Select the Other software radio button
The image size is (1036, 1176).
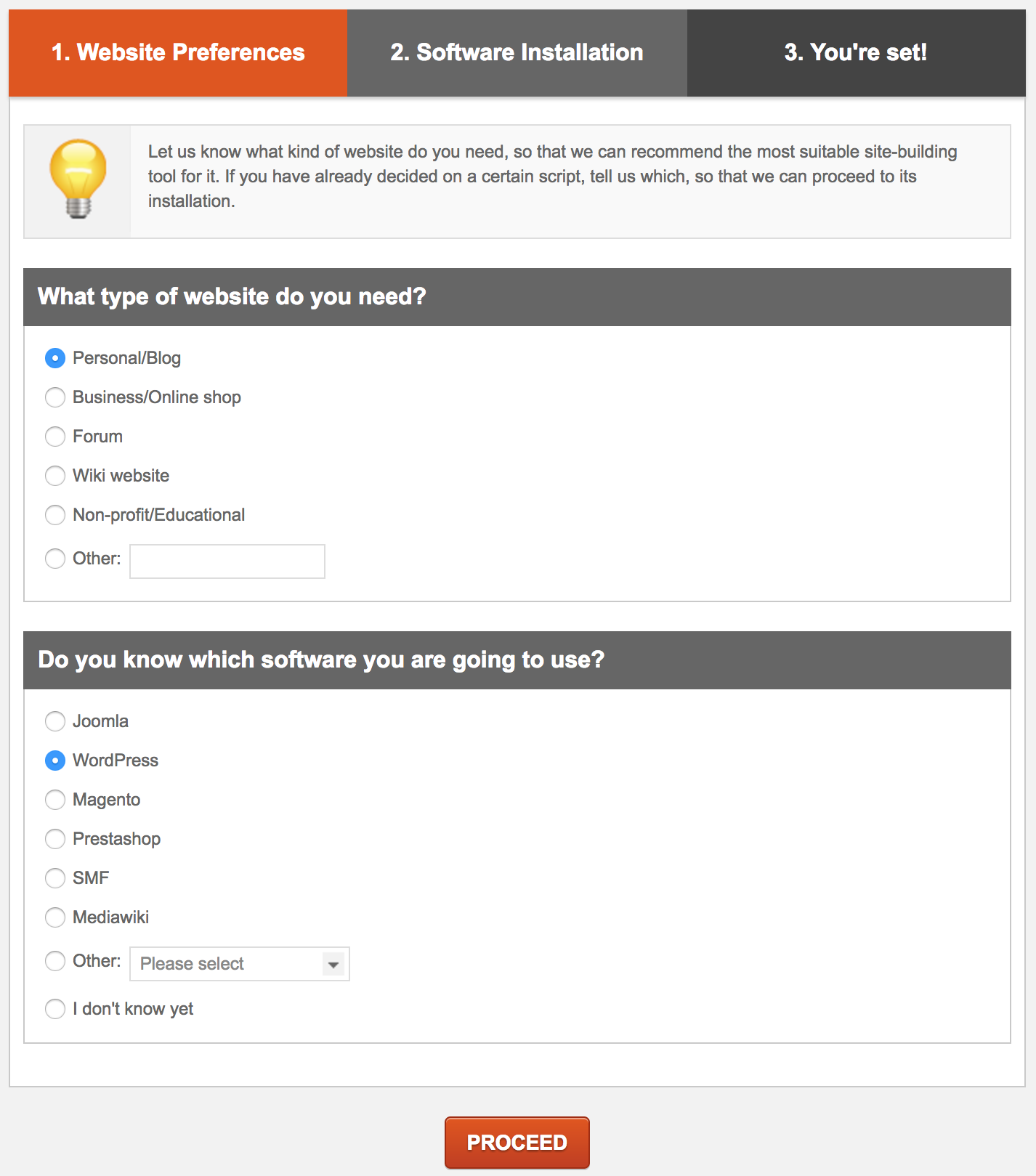55,961
